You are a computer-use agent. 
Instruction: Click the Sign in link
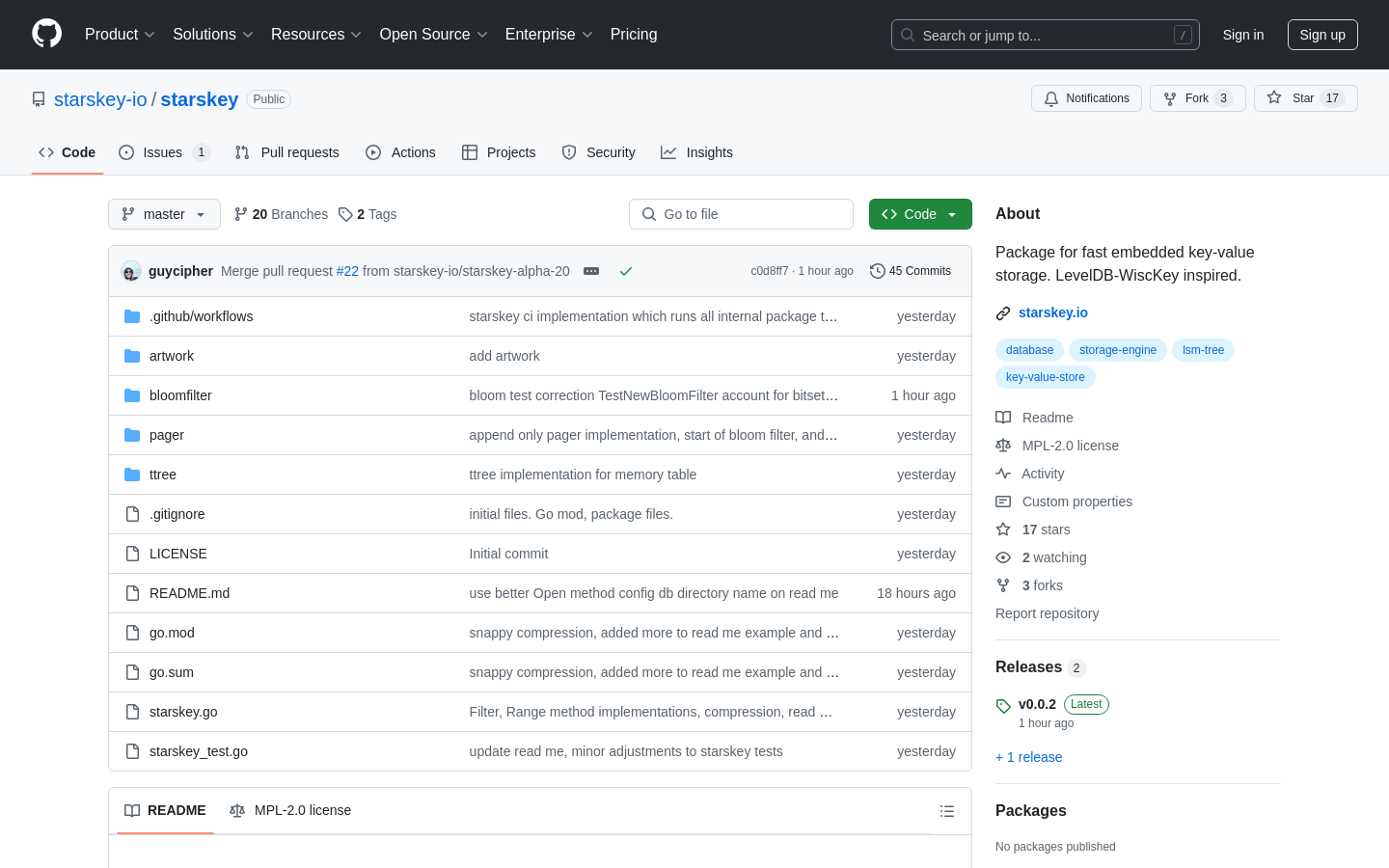pos(1243,35)
